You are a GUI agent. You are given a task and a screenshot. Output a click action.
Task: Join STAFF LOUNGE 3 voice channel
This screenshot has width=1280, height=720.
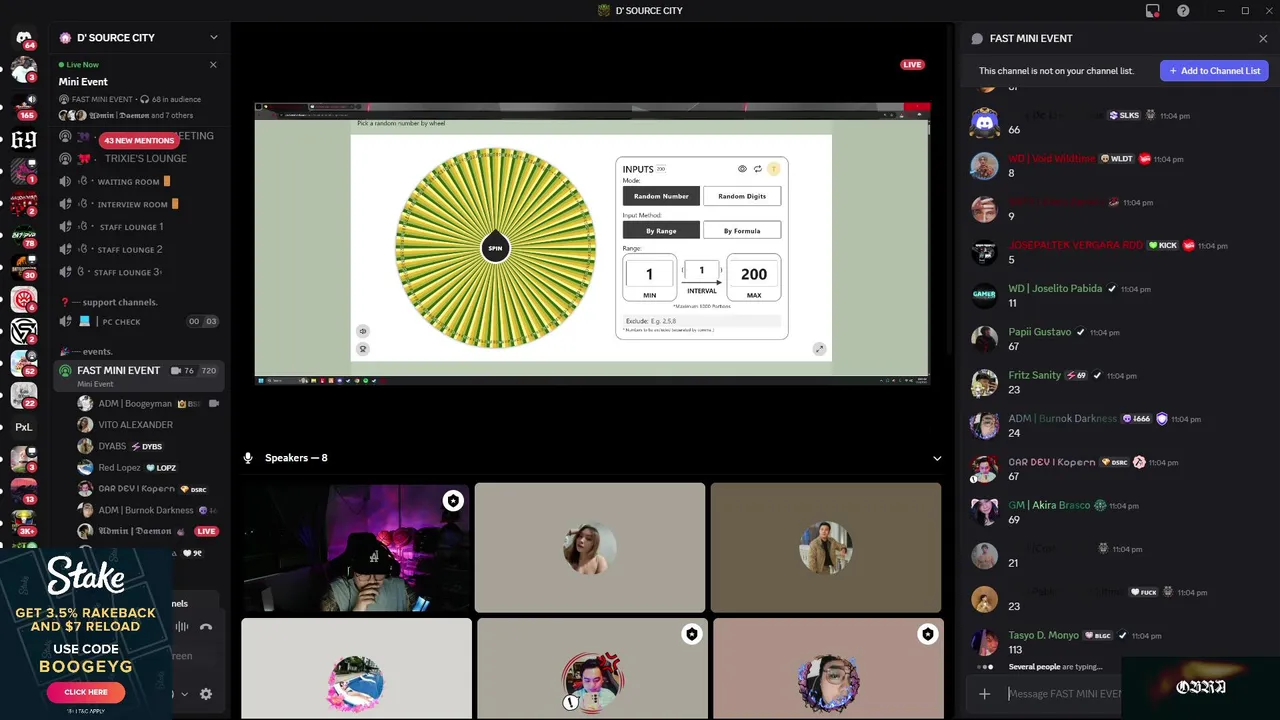click(x=127, y=272)
